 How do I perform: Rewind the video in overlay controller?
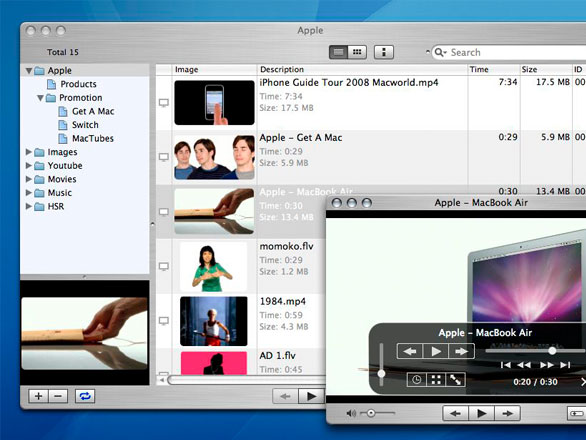point(524,365)
